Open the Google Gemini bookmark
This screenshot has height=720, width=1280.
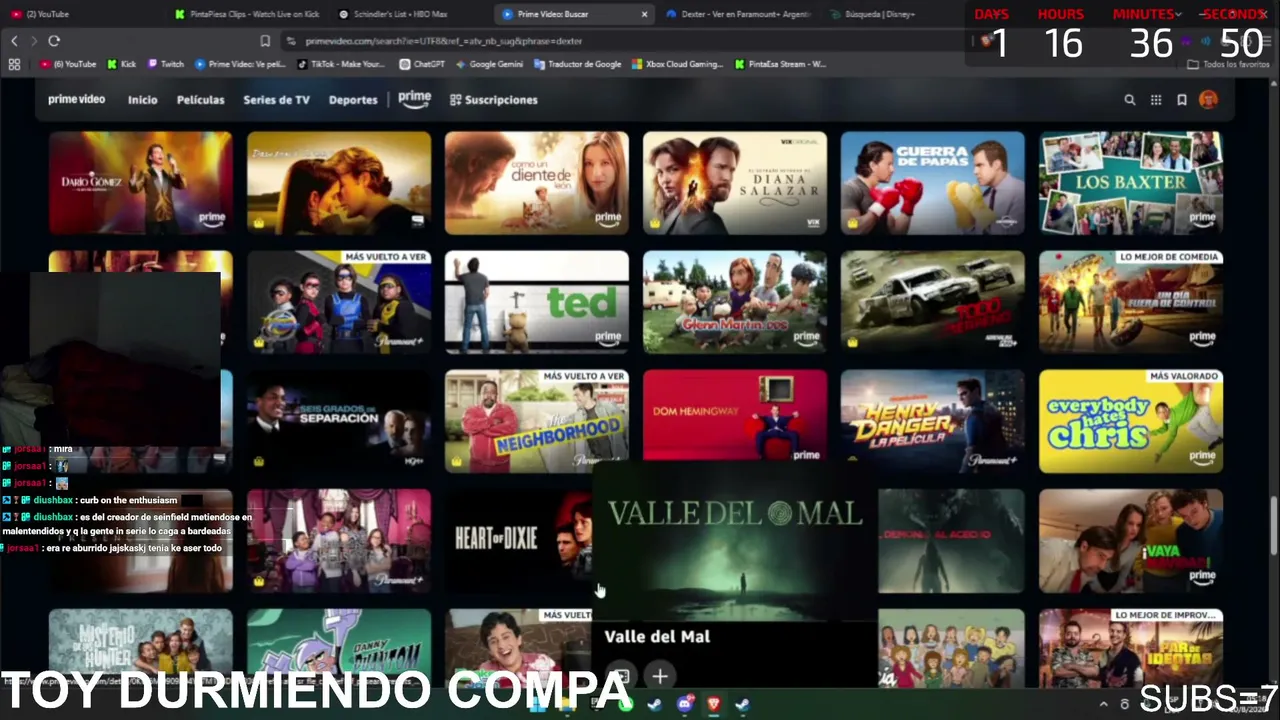489,64
